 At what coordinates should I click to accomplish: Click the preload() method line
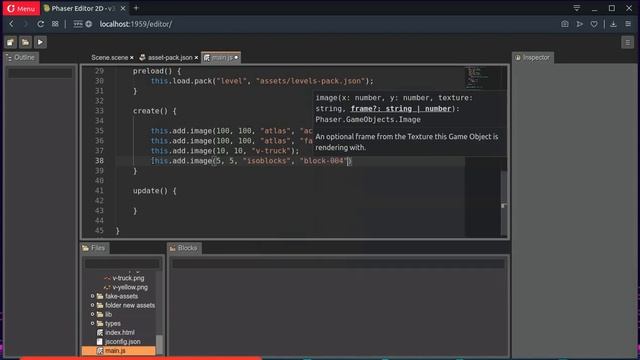[157, 71]
